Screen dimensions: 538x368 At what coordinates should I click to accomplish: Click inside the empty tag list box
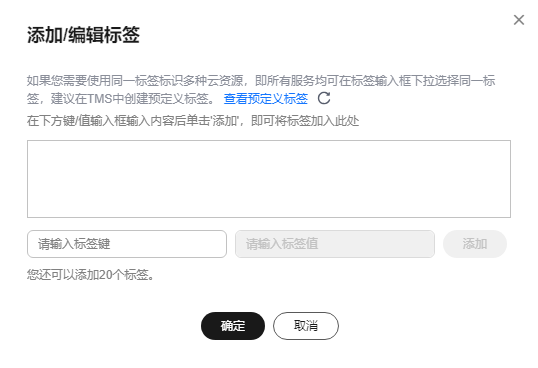pos(269,179)
